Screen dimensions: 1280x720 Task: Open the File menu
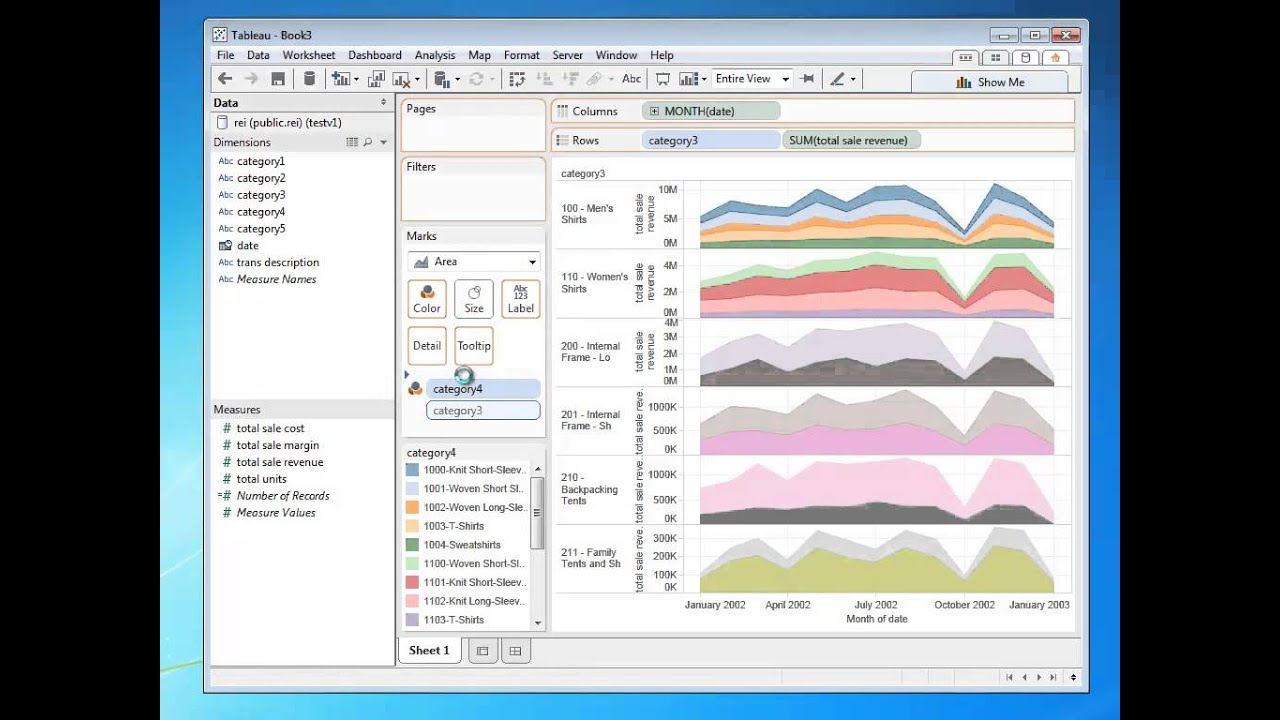(226, 55)
